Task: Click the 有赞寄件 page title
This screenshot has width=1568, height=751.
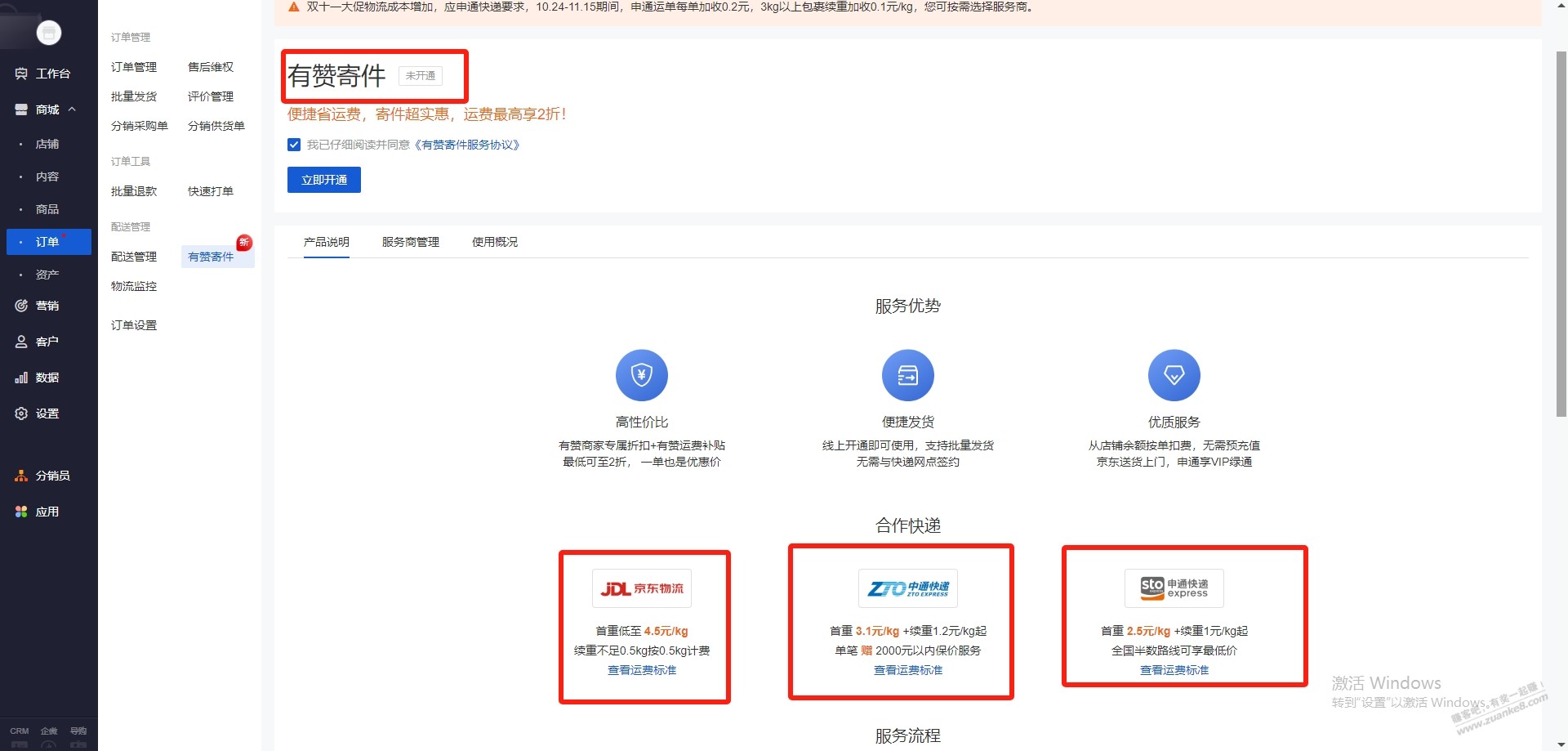Action: pos(336,76)
